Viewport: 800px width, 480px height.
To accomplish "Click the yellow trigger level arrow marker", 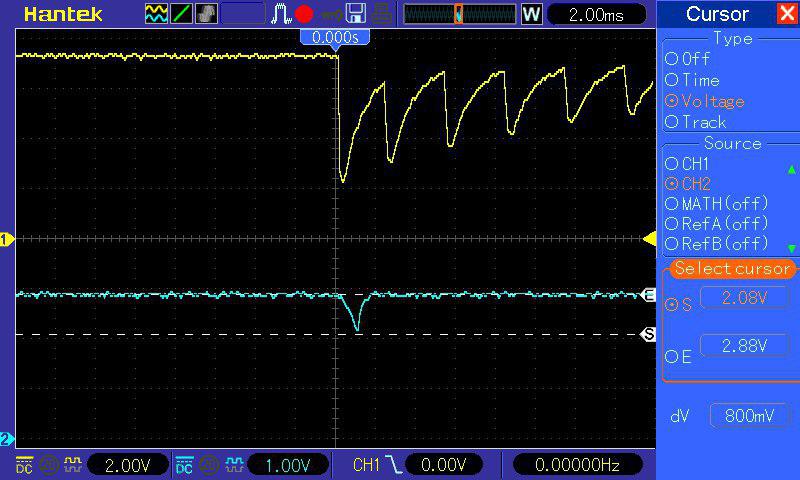I will point(649,239).
